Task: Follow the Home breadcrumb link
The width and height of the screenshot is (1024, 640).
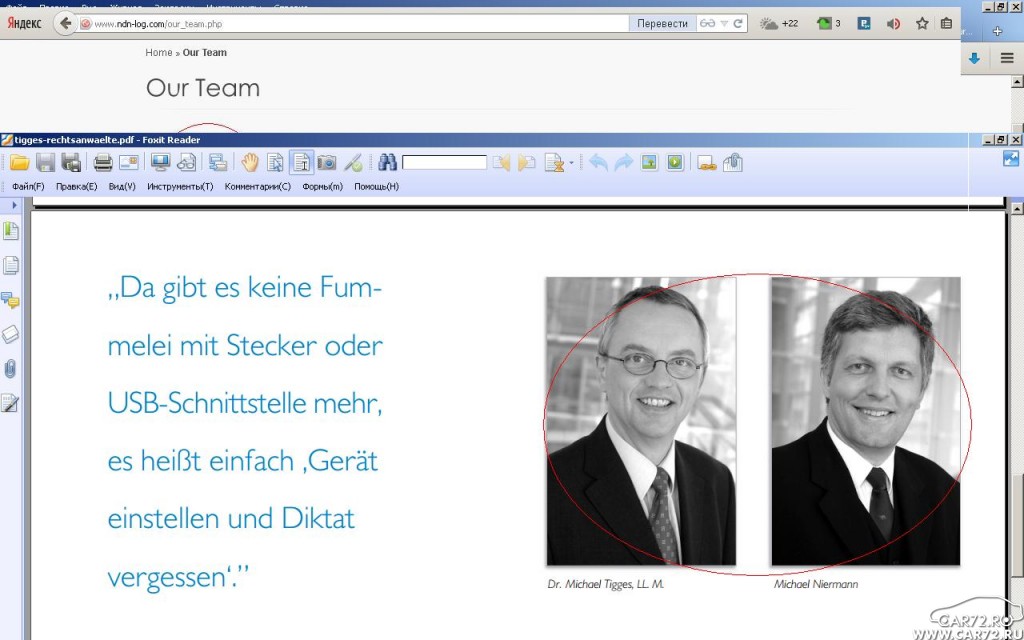Action: point(159,52)
